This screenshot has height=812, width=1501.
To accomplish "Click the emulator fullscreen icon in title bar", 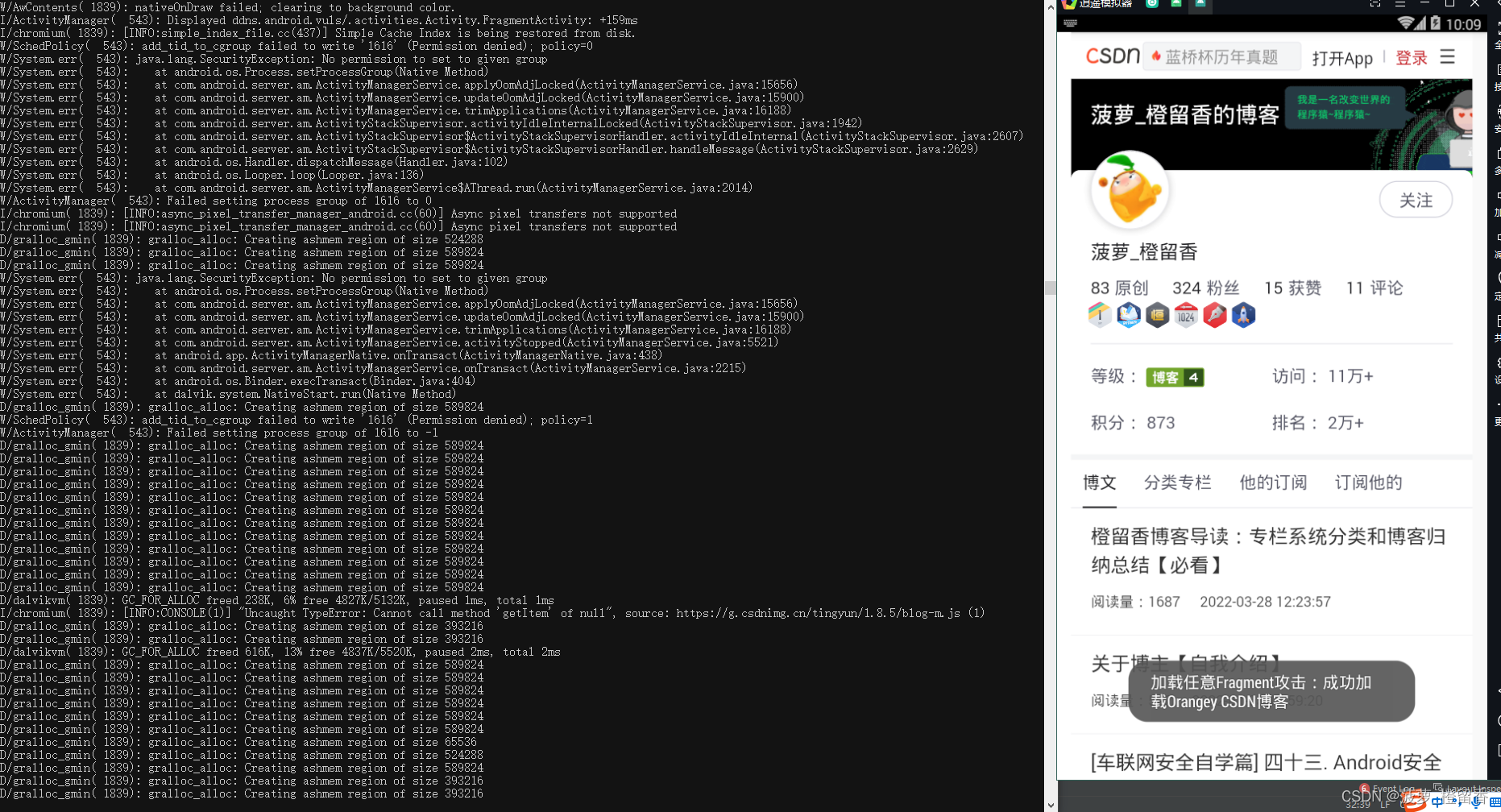I will coord(1375,4).
